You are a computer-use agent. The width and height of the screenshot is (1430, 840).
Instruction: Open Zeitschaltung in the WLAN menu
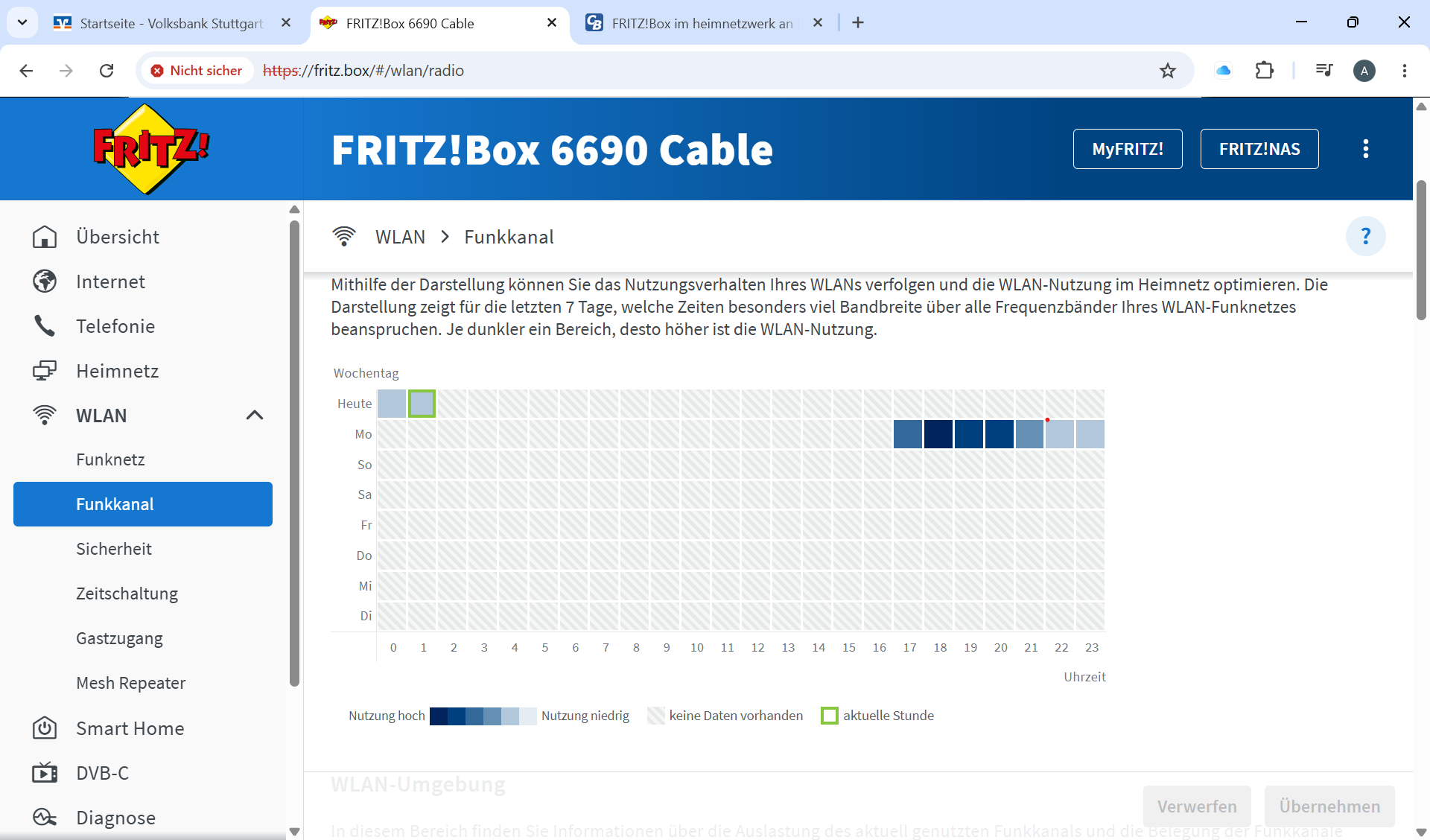pos(127,594)
